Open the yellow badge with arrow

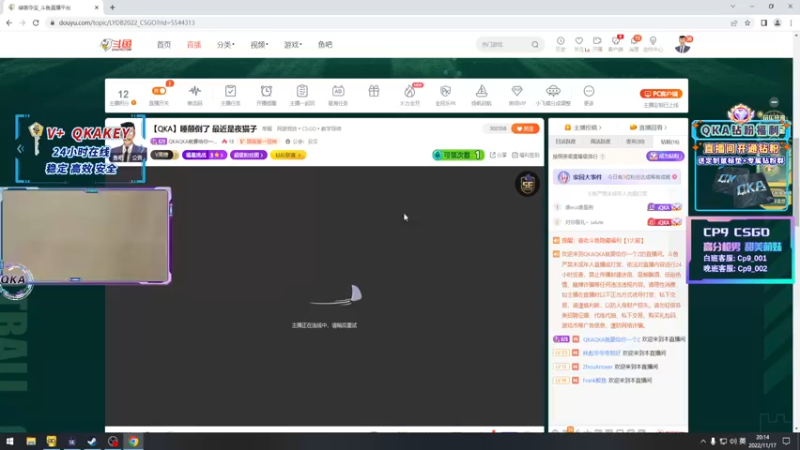pyautogui.click(x=288, y=155)
